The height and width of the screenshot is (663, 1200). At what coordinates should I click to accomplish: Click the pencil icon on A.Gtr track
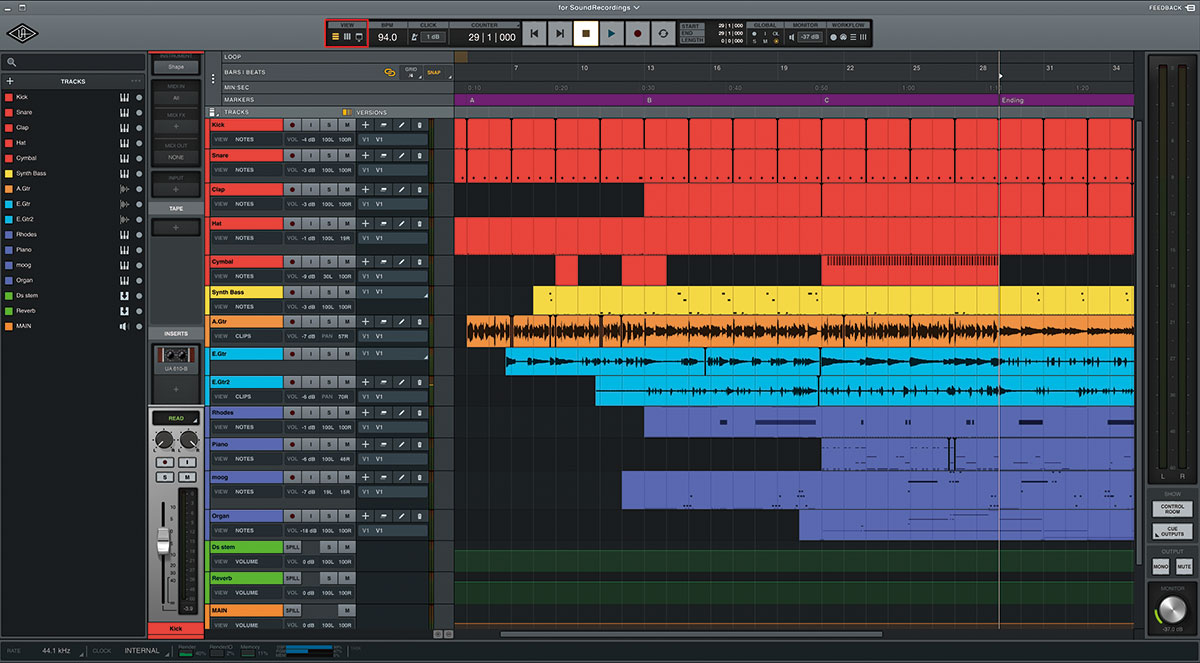click(x=401, y=323)
